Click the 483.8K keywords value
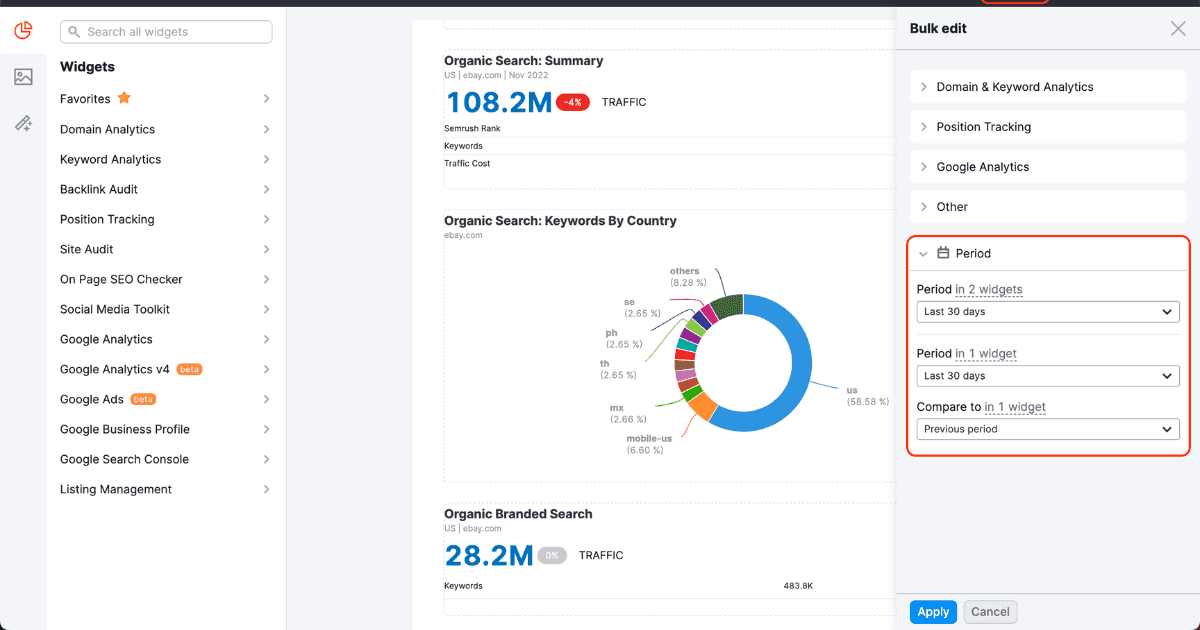Screen dimensions: 1200x630 pos(798,586)
